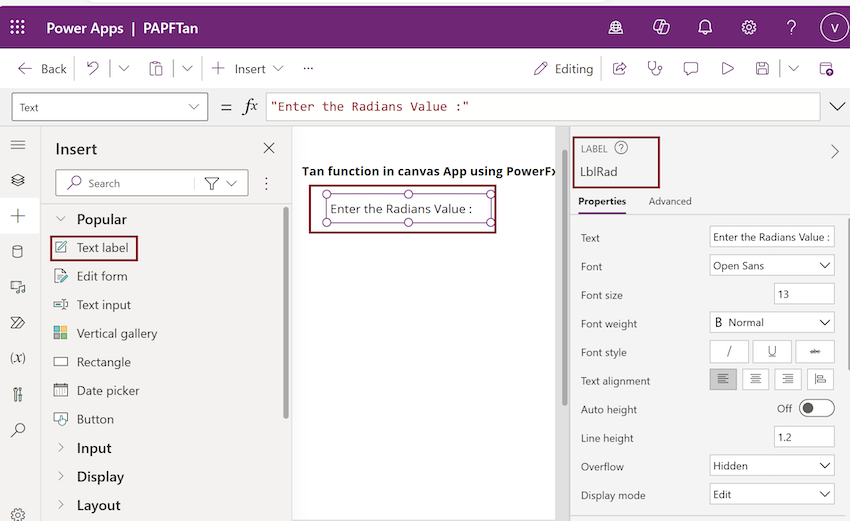Open the Comments icon
The height and width of the screenshot is (521, 850).
tap(691, 69)
